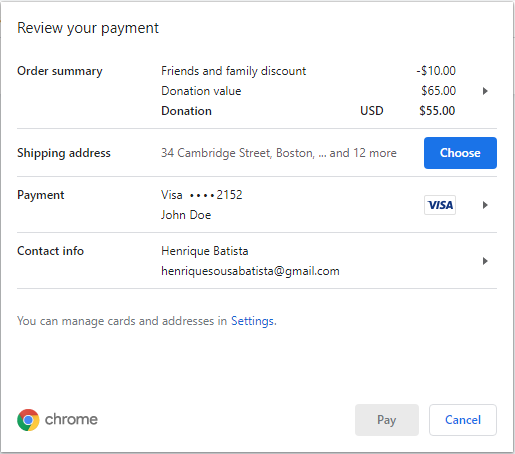Click the USD currency label
The image size is (515, 454).
click(372, 111)
